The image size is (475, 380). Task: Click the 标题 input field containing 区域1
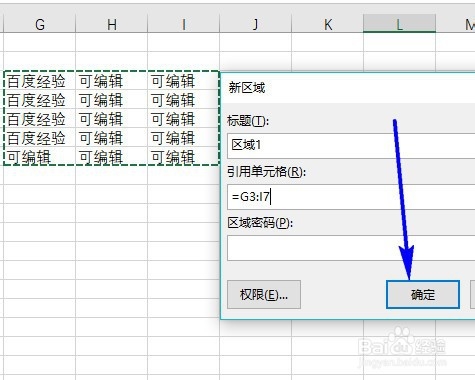pyautogui.click(x=351, y=146)
